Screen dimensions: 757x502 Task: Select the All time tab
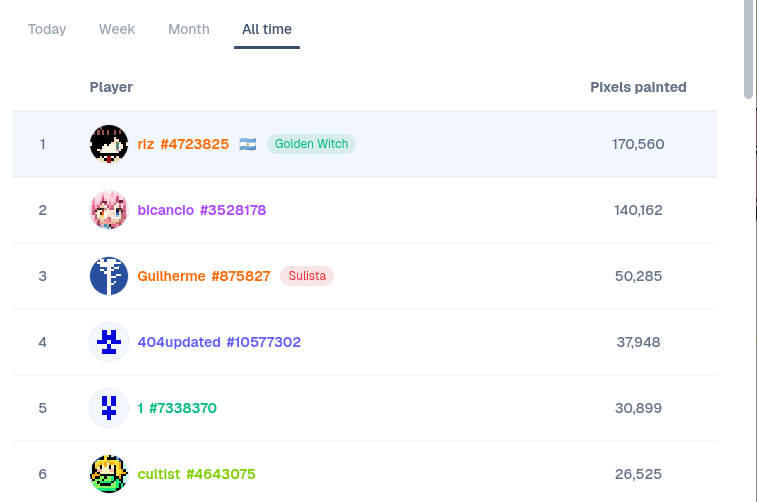click(267, 29)
